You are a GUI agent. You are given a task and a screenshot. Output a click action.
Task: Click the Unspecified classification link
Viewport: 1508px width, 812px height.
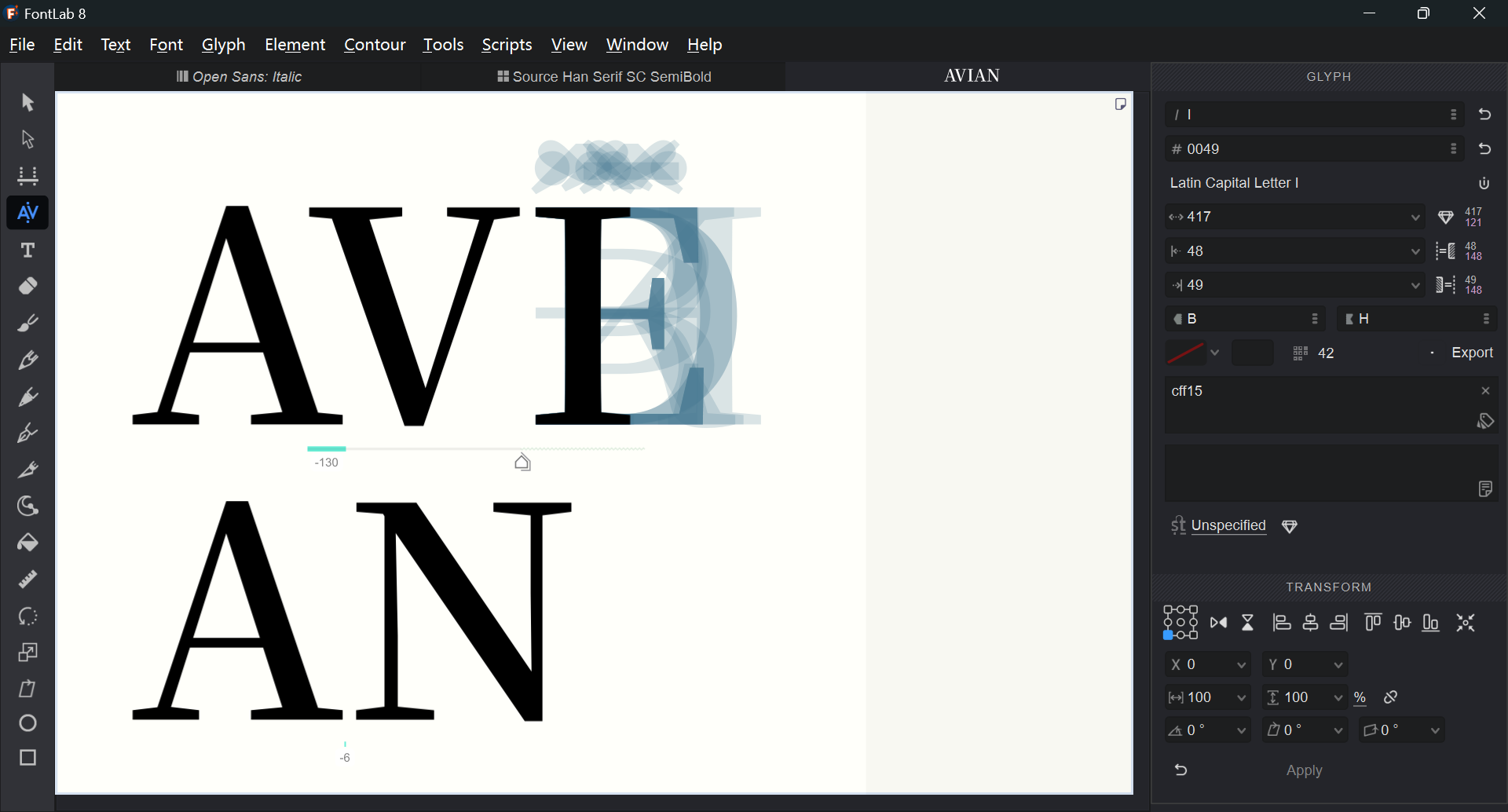(x=1228, y=526)
